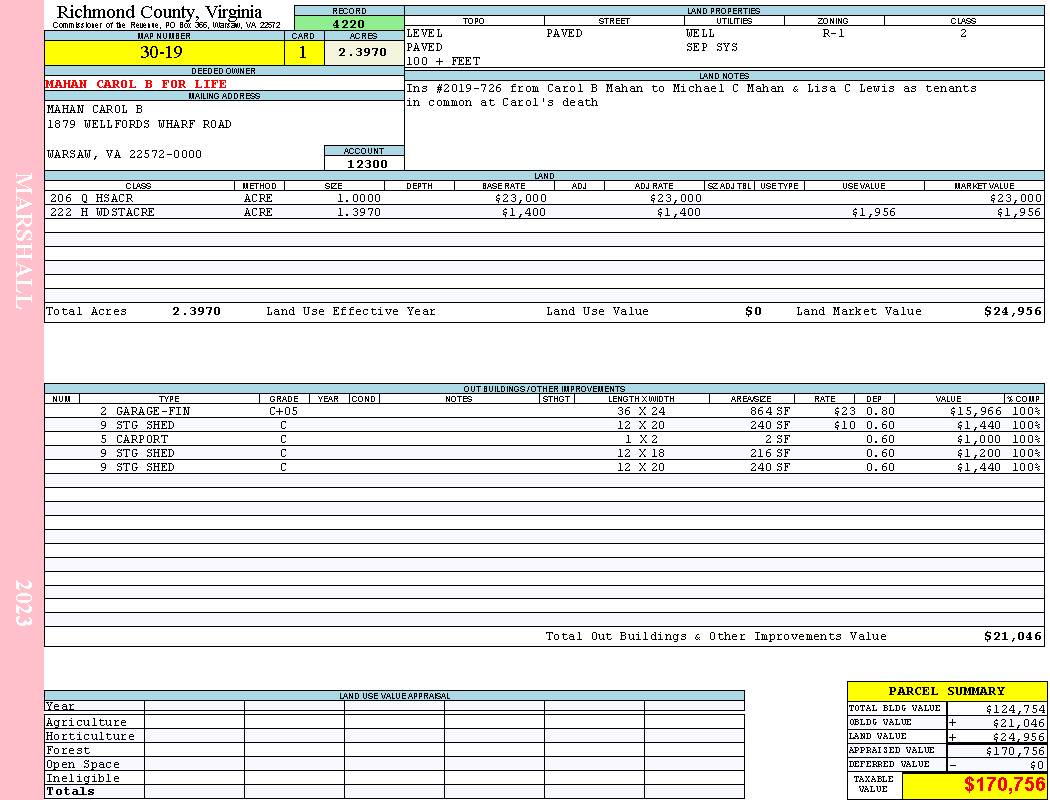
Task: Click red TAXABLE VALUE $170,756
Action: coord(1005,784)
